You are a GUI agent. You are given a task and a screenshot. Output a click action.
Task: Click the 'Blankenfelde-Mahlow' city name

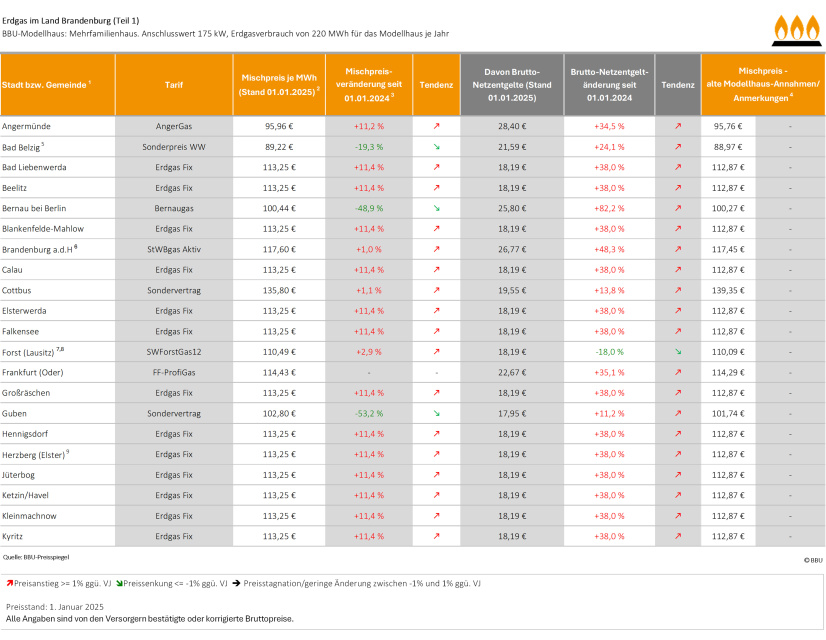43,229
